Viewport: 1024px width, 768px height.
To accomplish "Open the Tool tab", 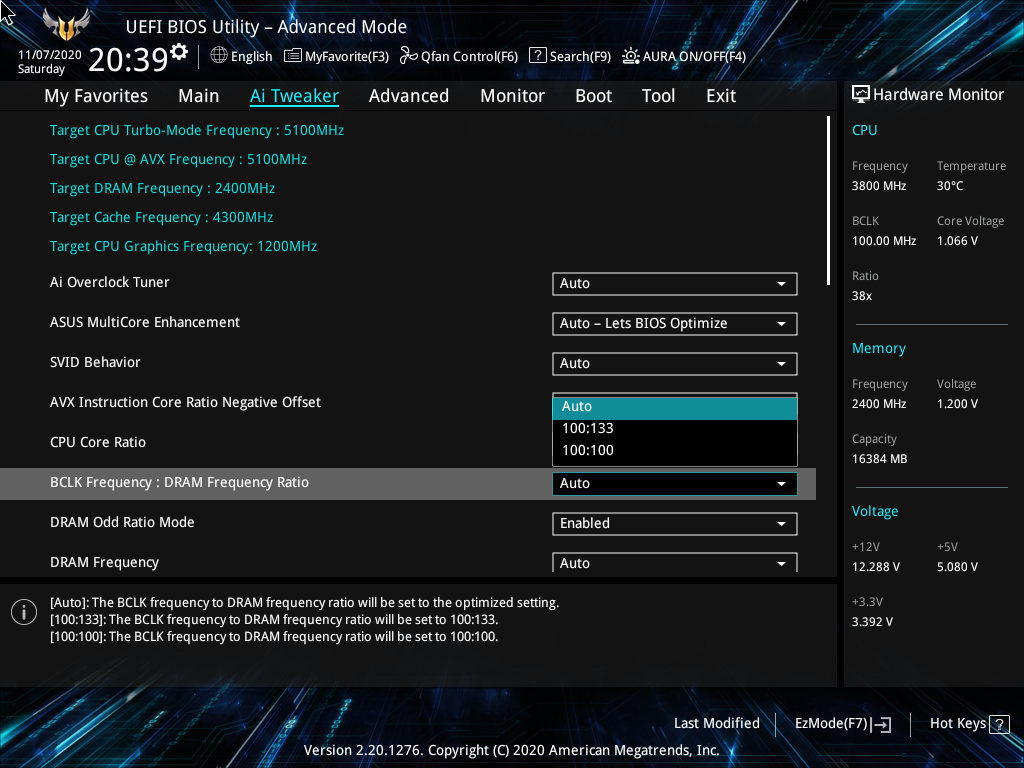I will coord(658,96).
